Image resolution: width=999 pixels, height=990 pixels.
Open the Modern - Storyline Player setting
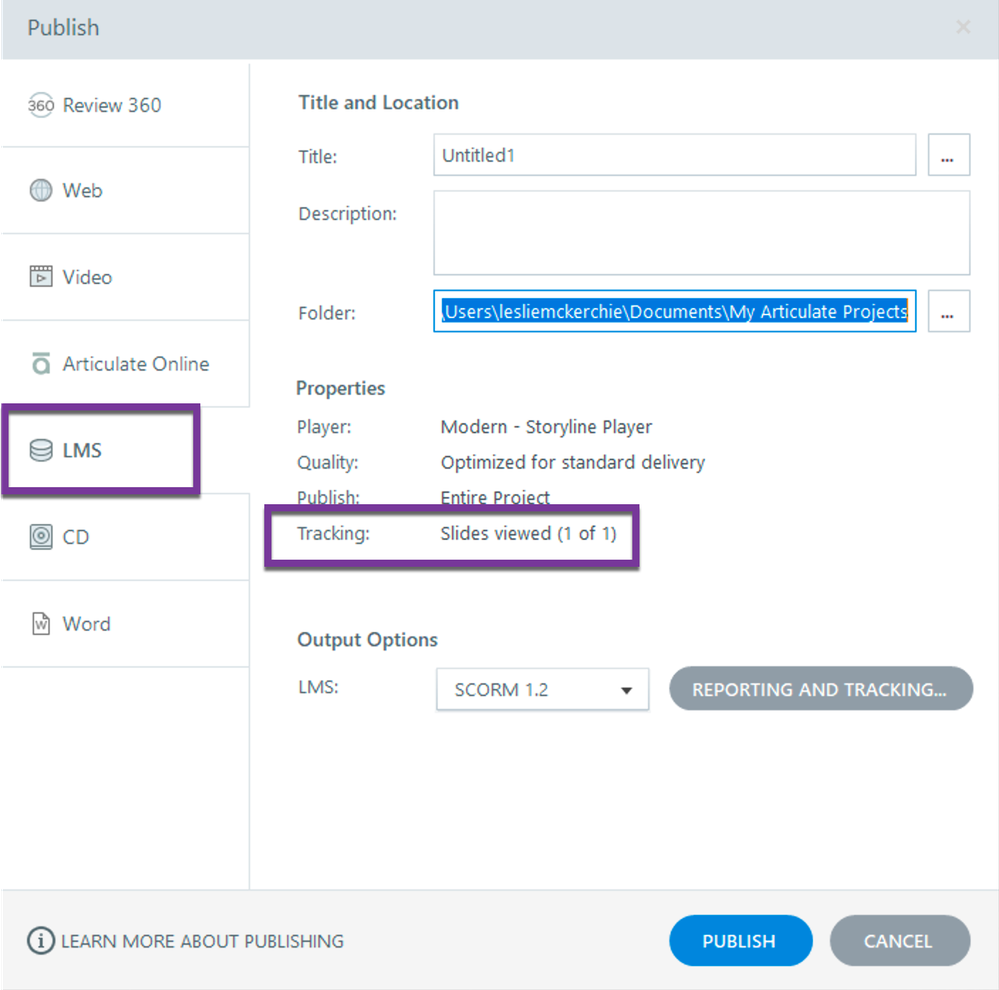click(546, 427)
